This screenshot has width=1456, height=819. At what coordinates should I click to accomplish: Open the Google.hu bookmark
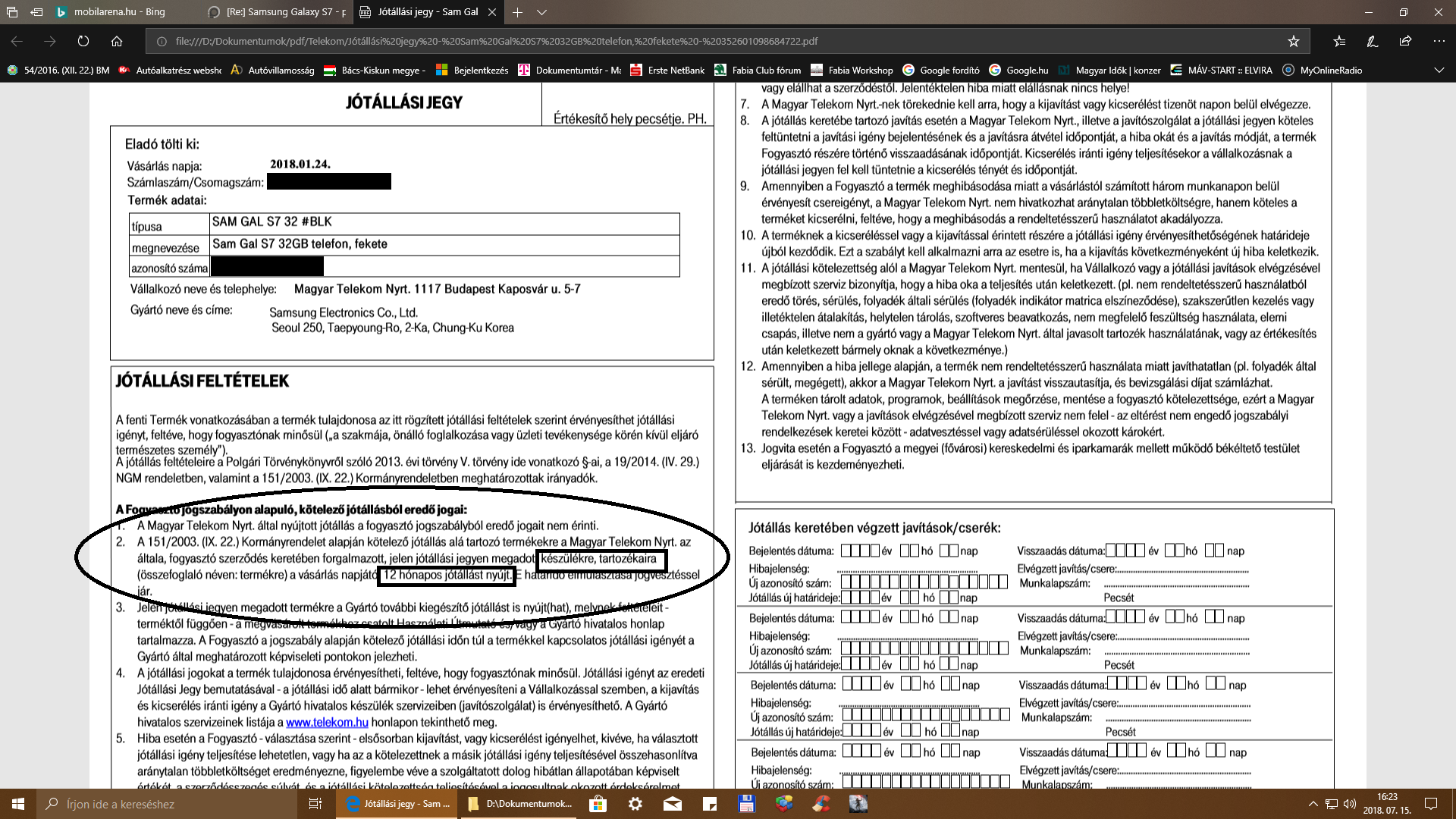pos(1019,71)
